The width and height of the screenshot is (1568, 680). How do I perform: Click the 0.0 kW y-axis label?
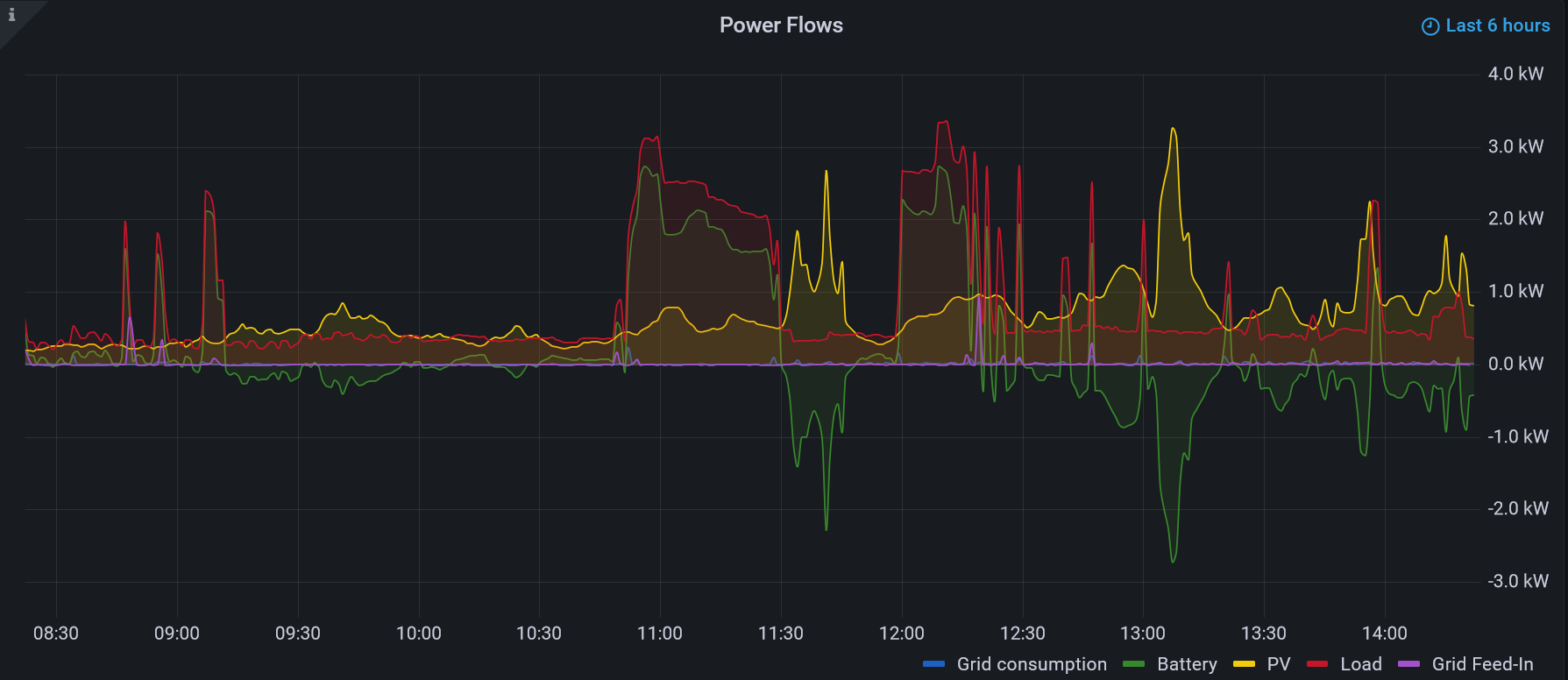click(x=1515, y=364)
